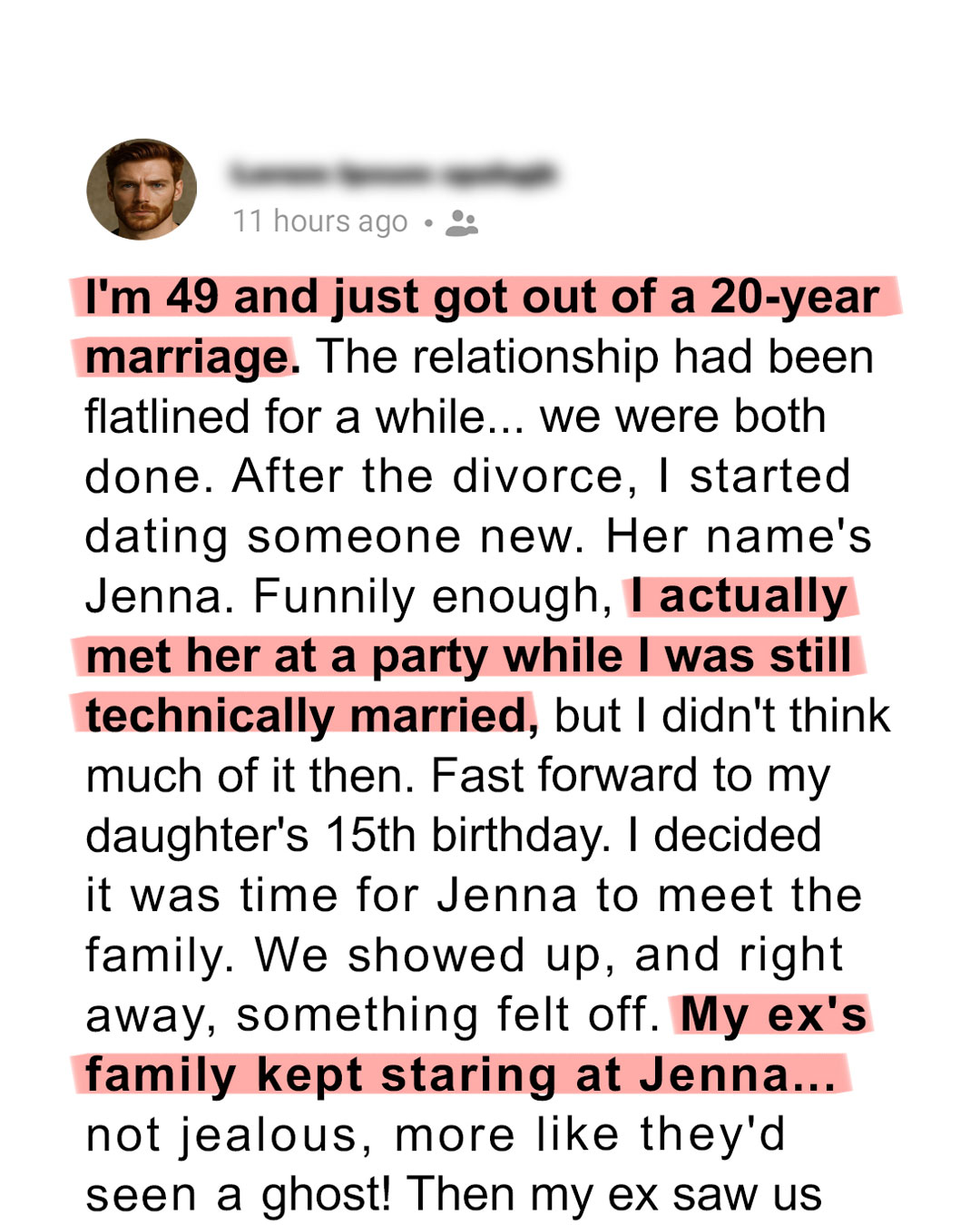Click the dot separator after the timestamp

point(428,222)
